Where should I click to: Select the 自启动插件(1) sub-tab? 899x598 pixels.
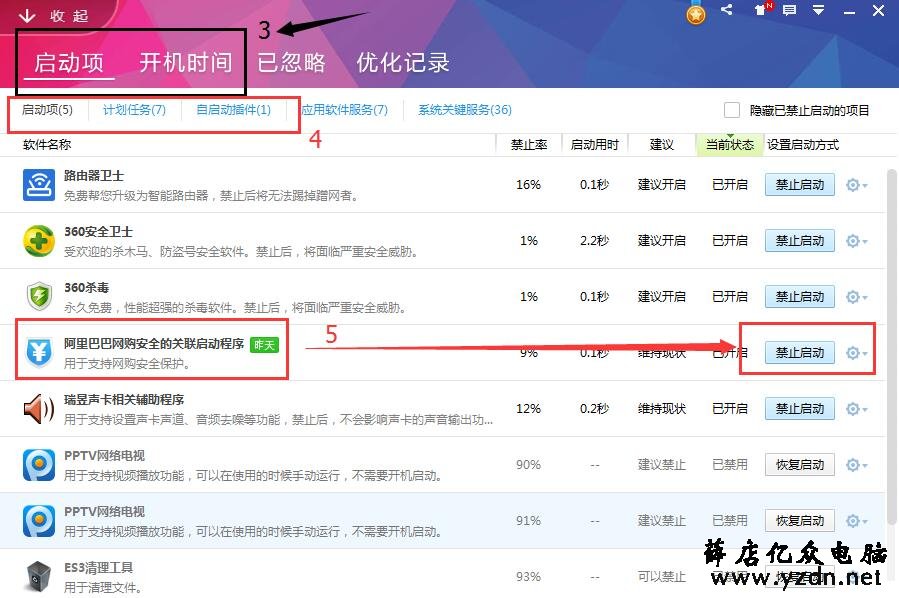point(233,110)
